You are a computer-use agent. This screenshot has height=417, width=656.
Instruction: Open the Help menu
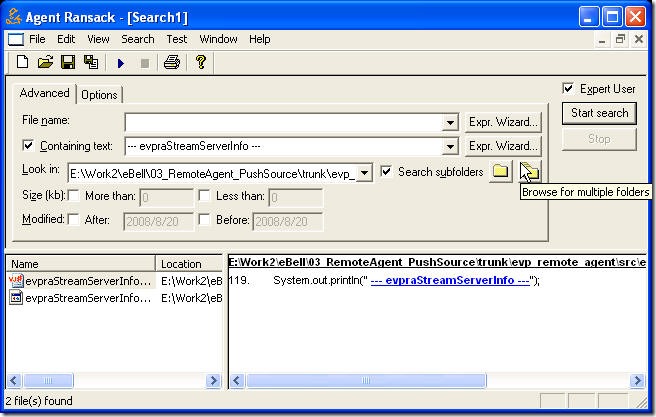point(259,39)
